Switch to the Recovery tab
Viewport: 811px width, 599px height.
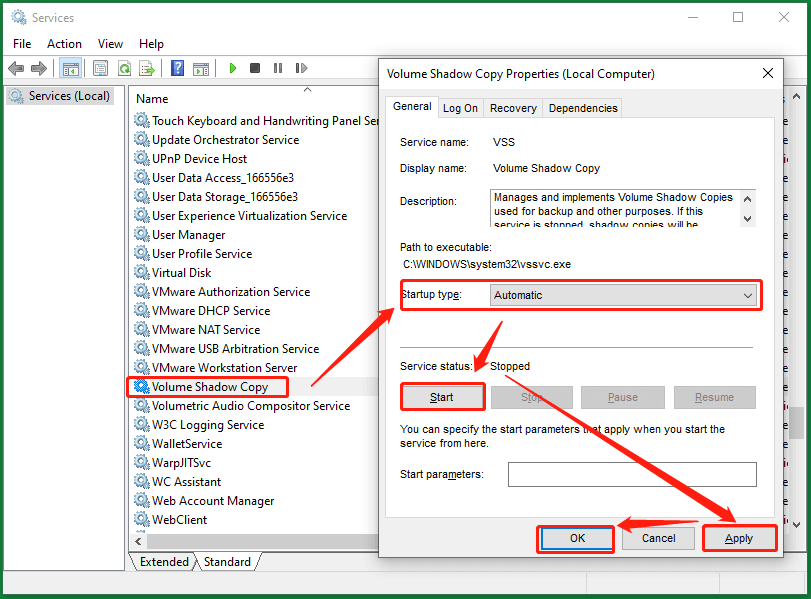click(x=513, y=108)
